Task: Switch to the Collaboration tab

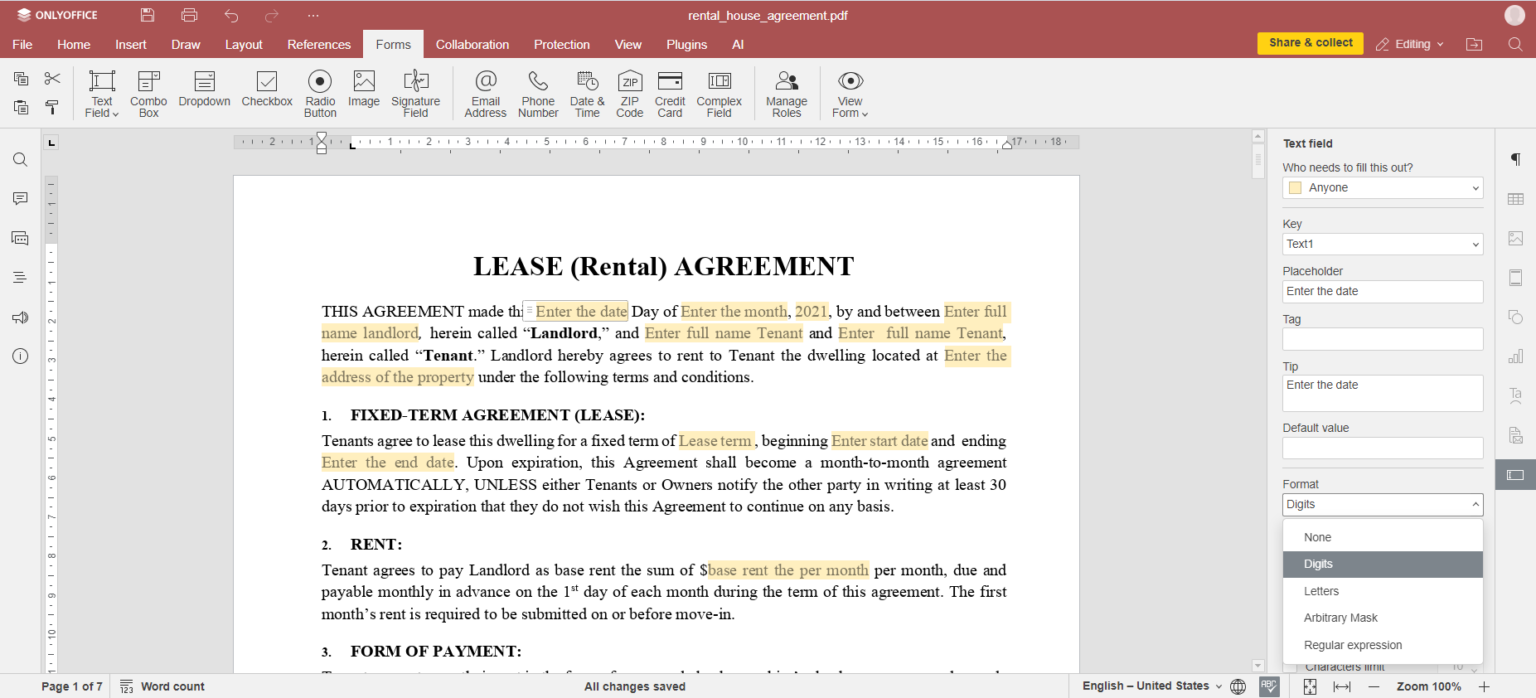Action: 472,45
